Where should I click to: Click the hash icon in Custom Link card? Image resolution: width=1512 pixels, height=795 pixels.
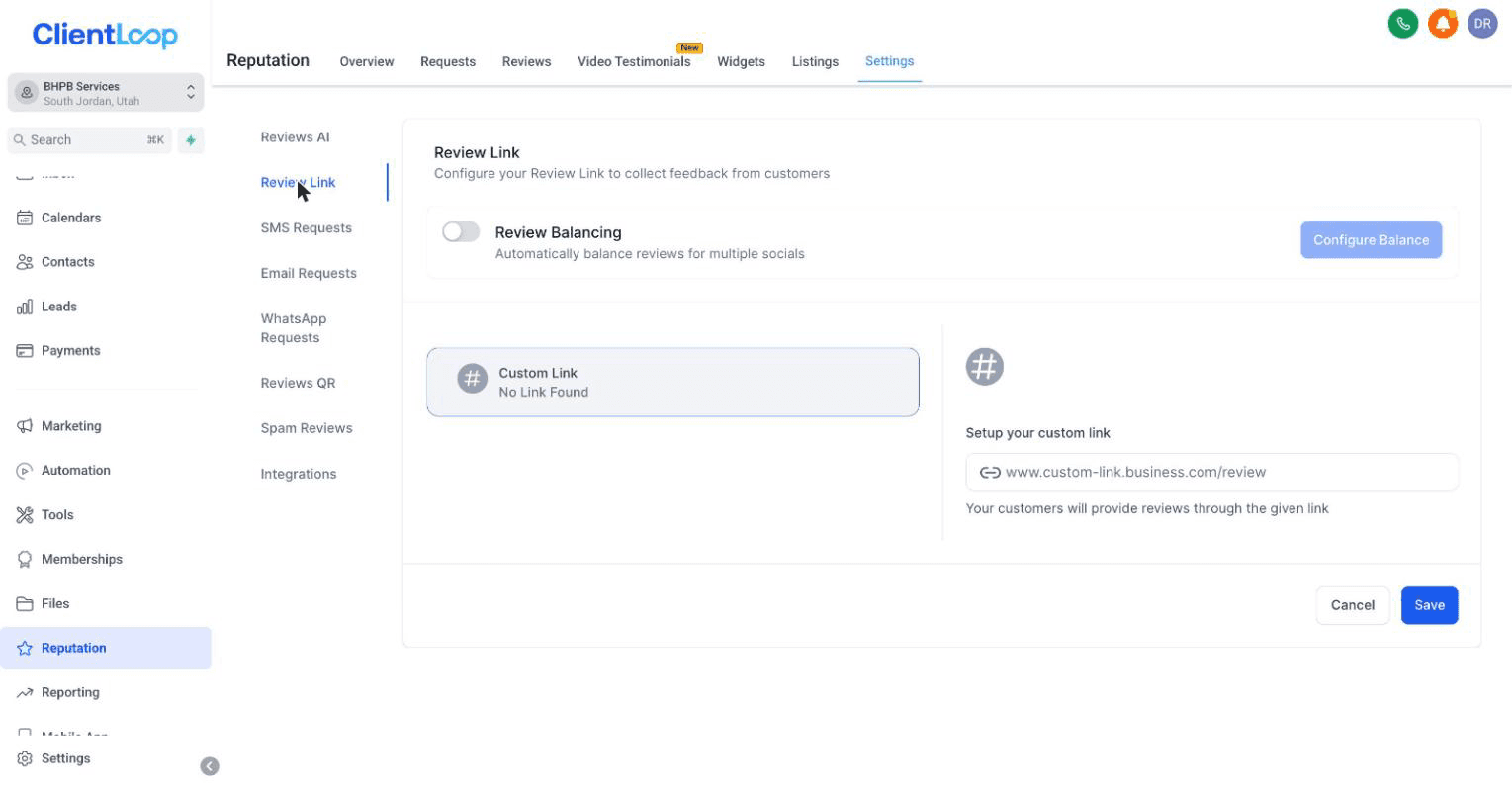(473, 378)
